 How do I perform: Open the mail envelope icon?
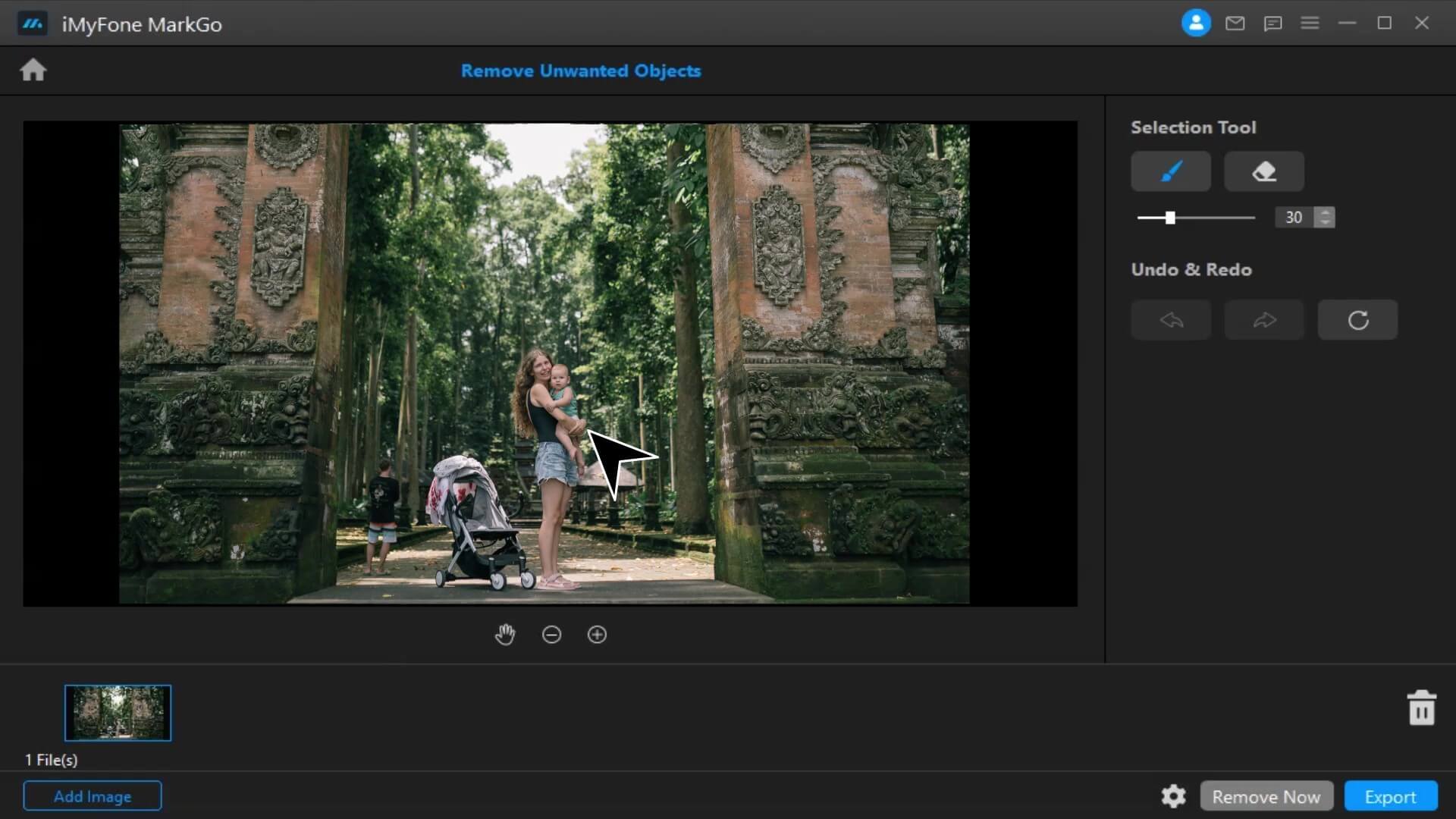[x=1235, y=24]
